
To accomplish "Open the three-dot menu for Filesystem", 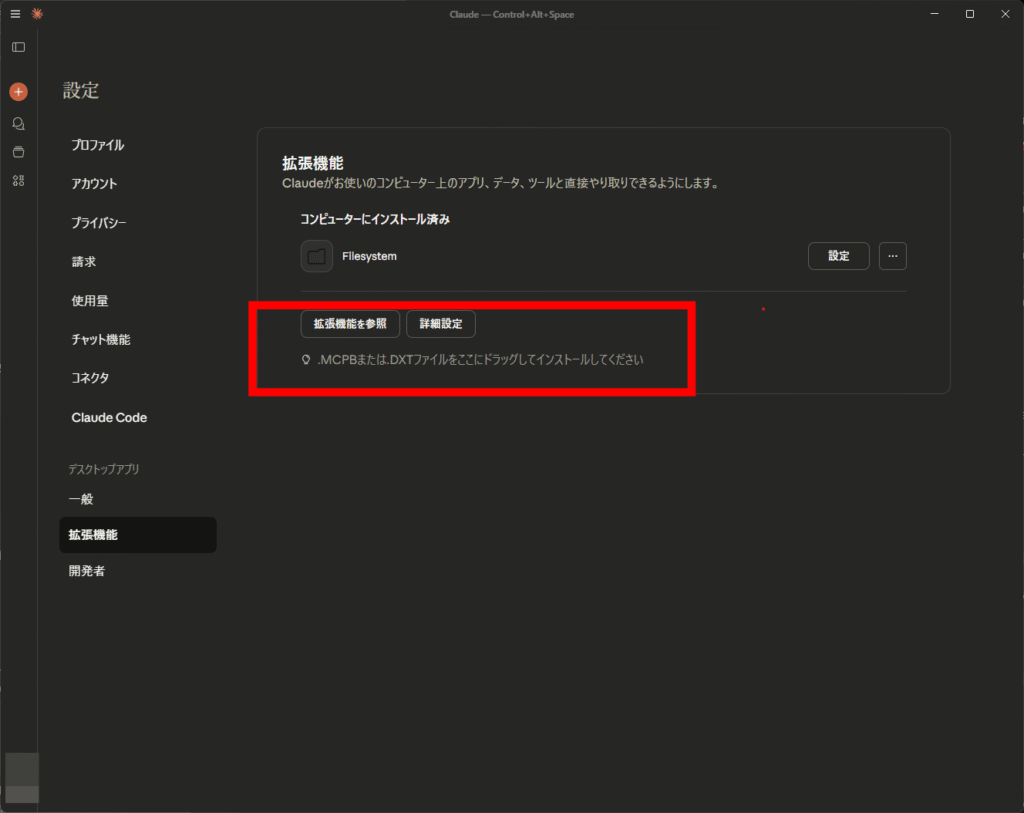I will (892, 256).
